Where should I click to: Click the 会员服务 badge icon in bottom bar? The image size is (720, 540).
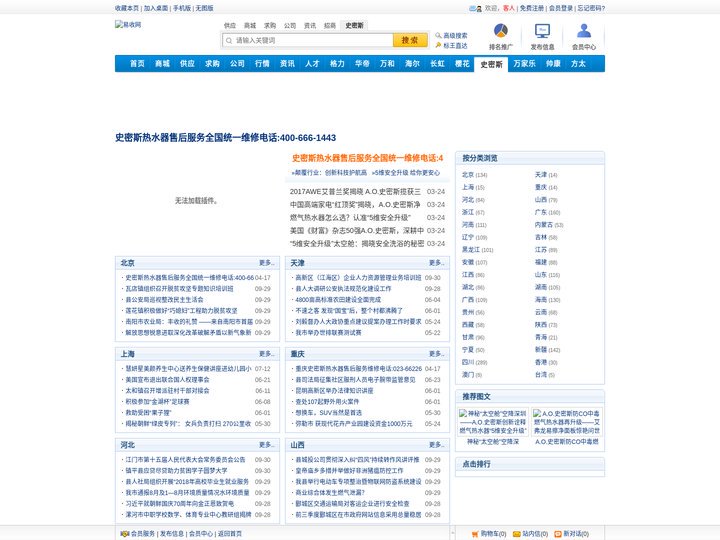pyautogui.click(x=124, y=534)
